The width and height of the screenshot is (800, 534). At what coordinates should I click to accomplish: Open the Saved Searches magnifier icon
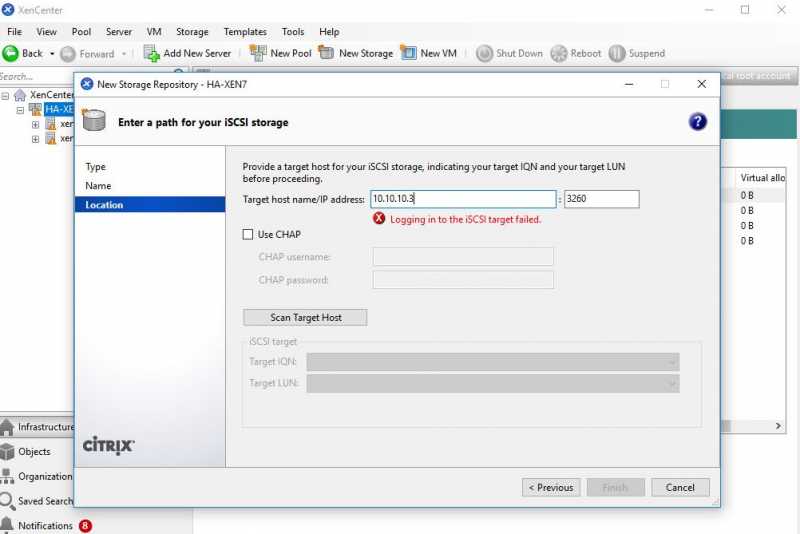point(8,501)
